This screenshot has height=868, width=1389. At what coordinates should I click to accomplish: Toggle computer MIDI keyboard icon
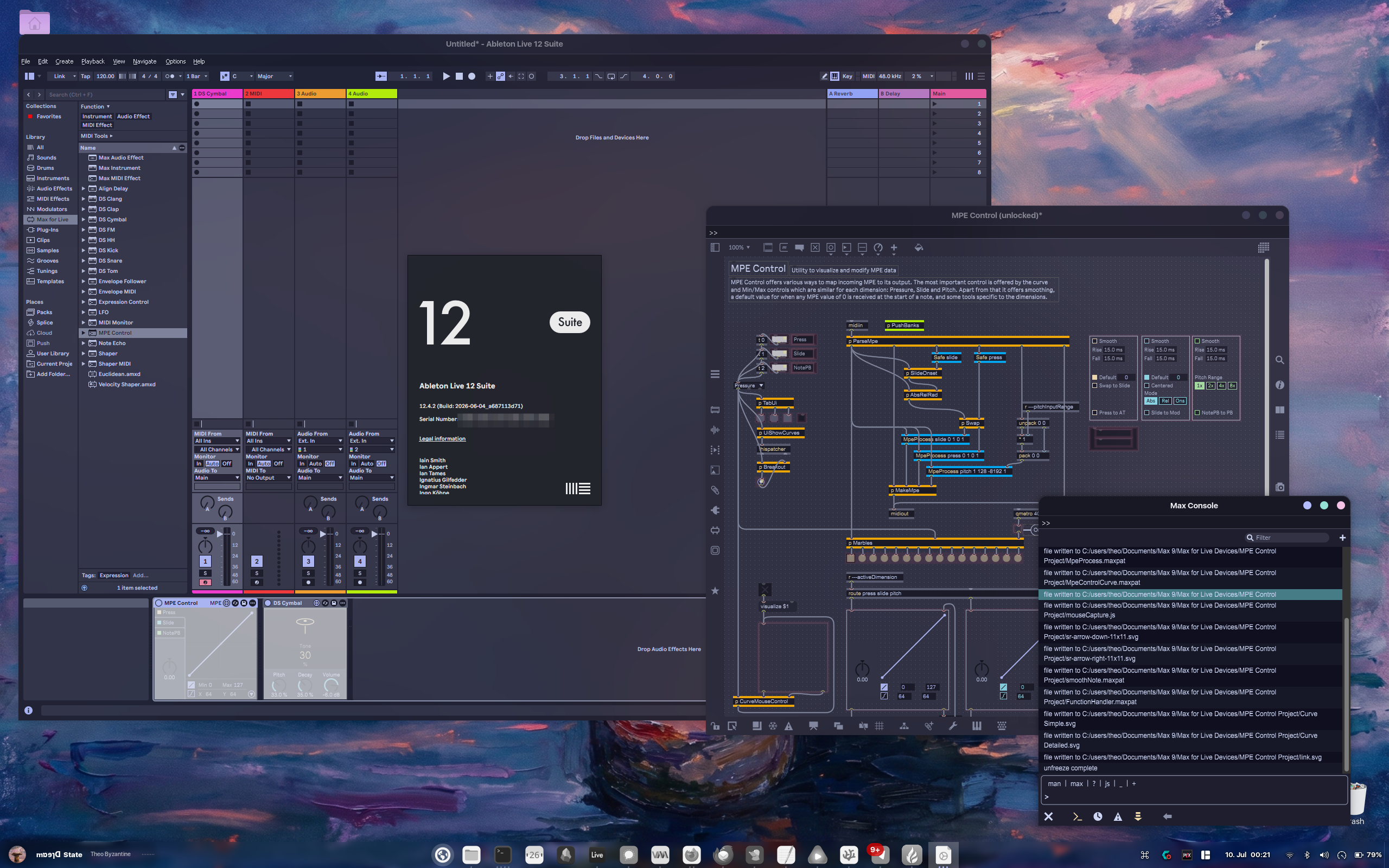[834, 76]
